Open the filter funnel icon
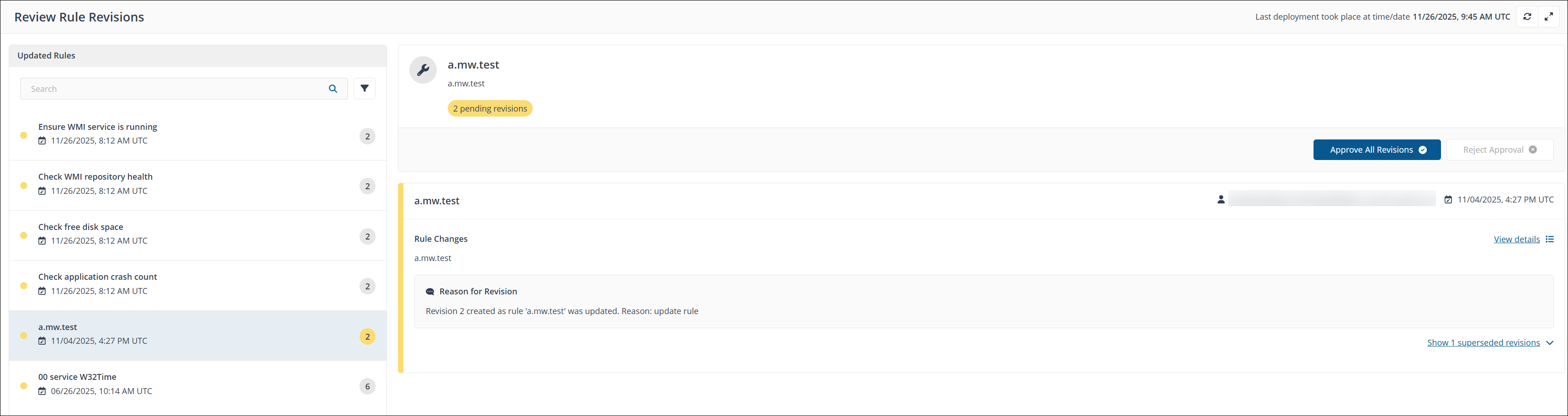1568x416 pixels. click(364, 89)
